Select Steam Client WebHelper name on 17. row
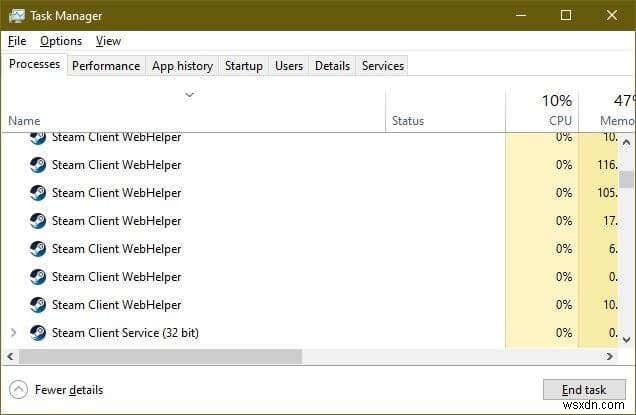The height and width of the screenshot is (415, 636). click(116, 221)
